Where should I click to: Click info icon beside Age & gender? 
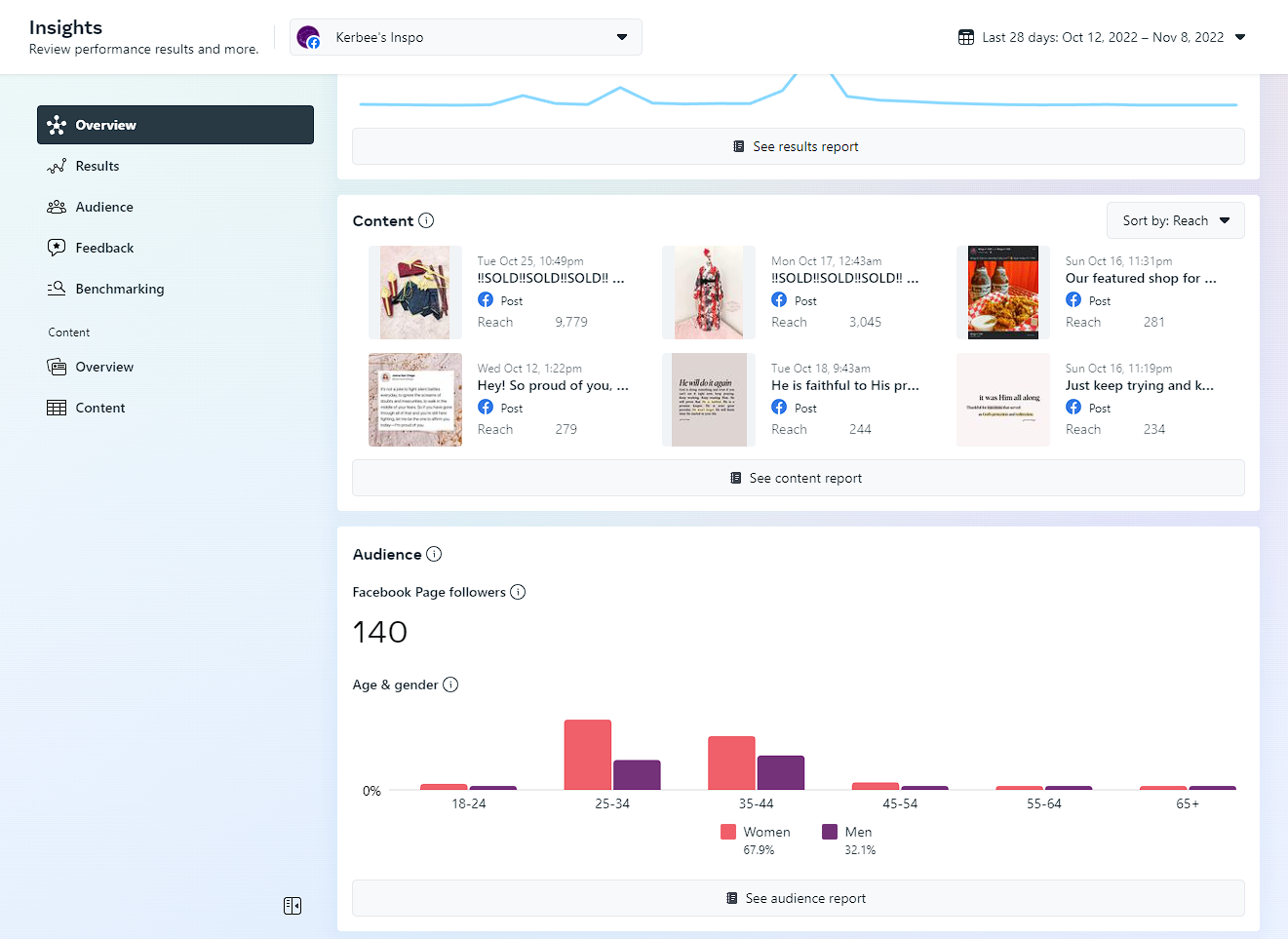tap(450, 685)
